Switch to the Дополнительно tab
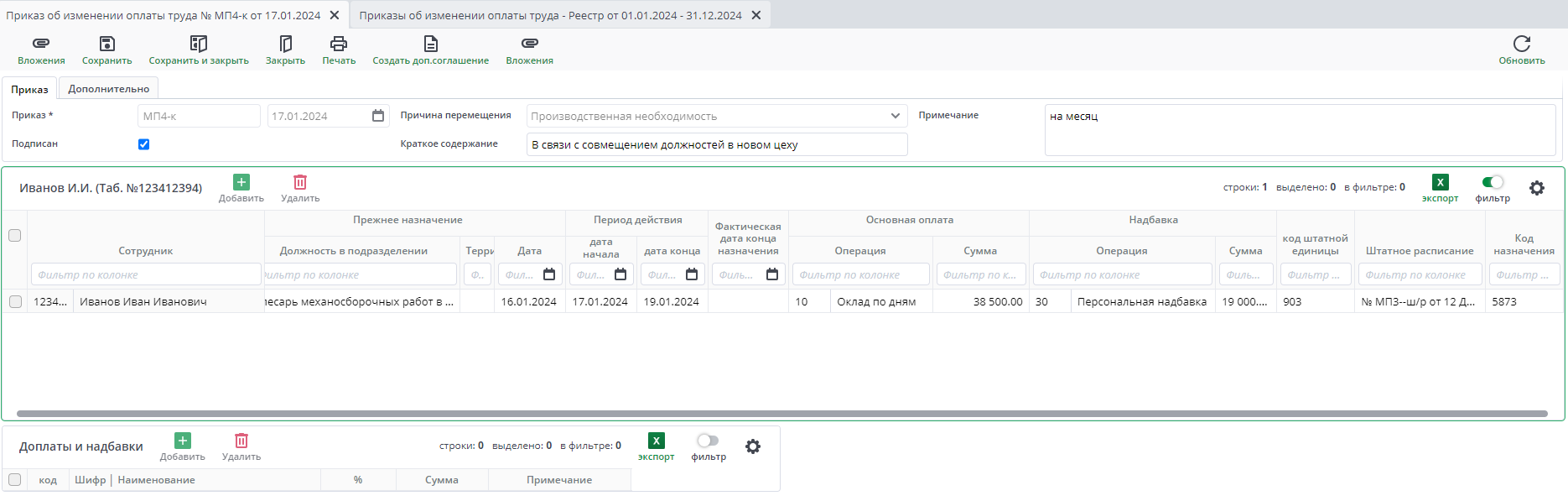Screen dimensions: 1568x501 click(x=109, y=89)
